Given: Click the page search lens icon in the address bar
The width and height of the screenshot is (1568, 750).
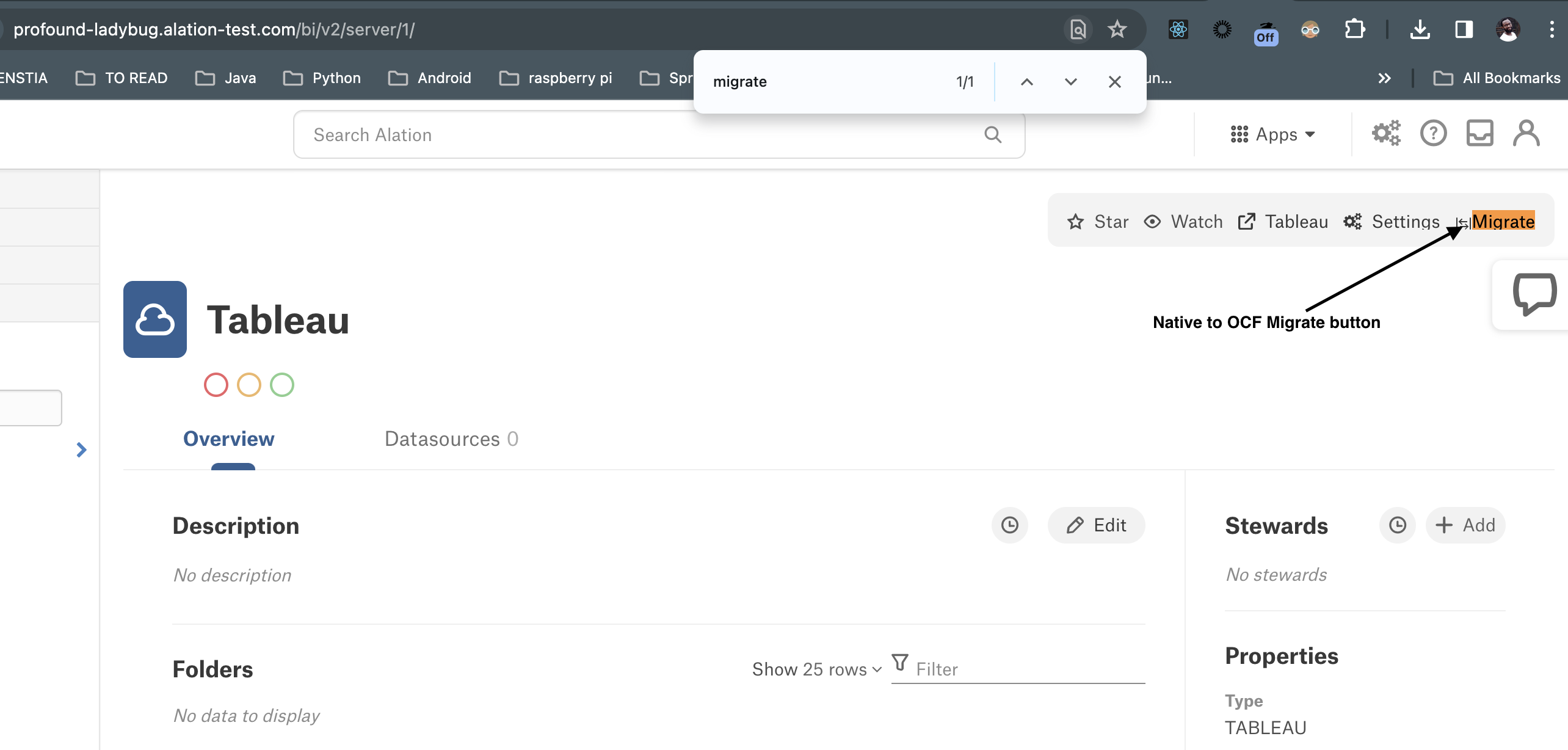Looking at the screenshot, I should [1078, 29].
